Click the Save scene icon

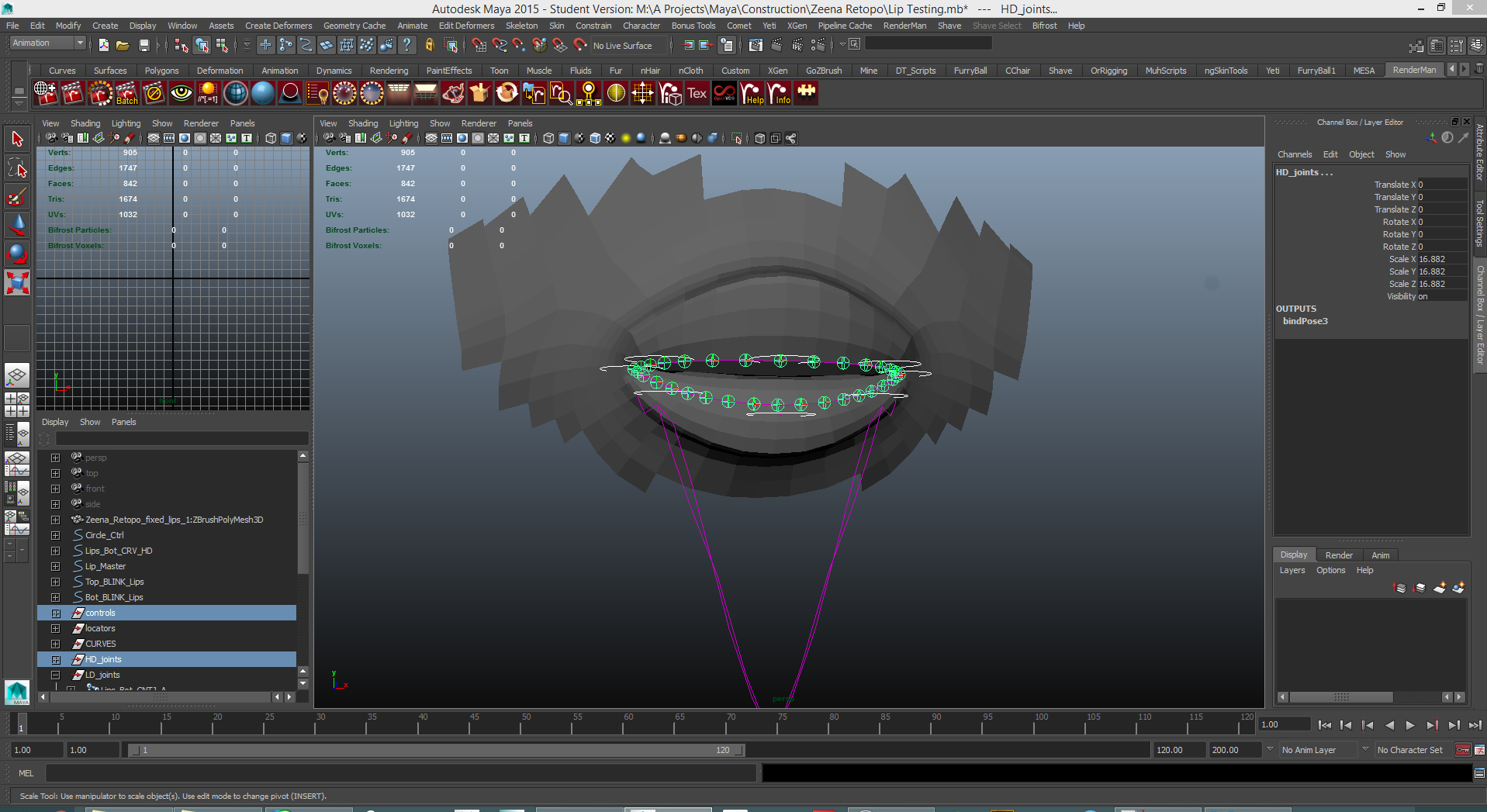click(x=144, y=46)
